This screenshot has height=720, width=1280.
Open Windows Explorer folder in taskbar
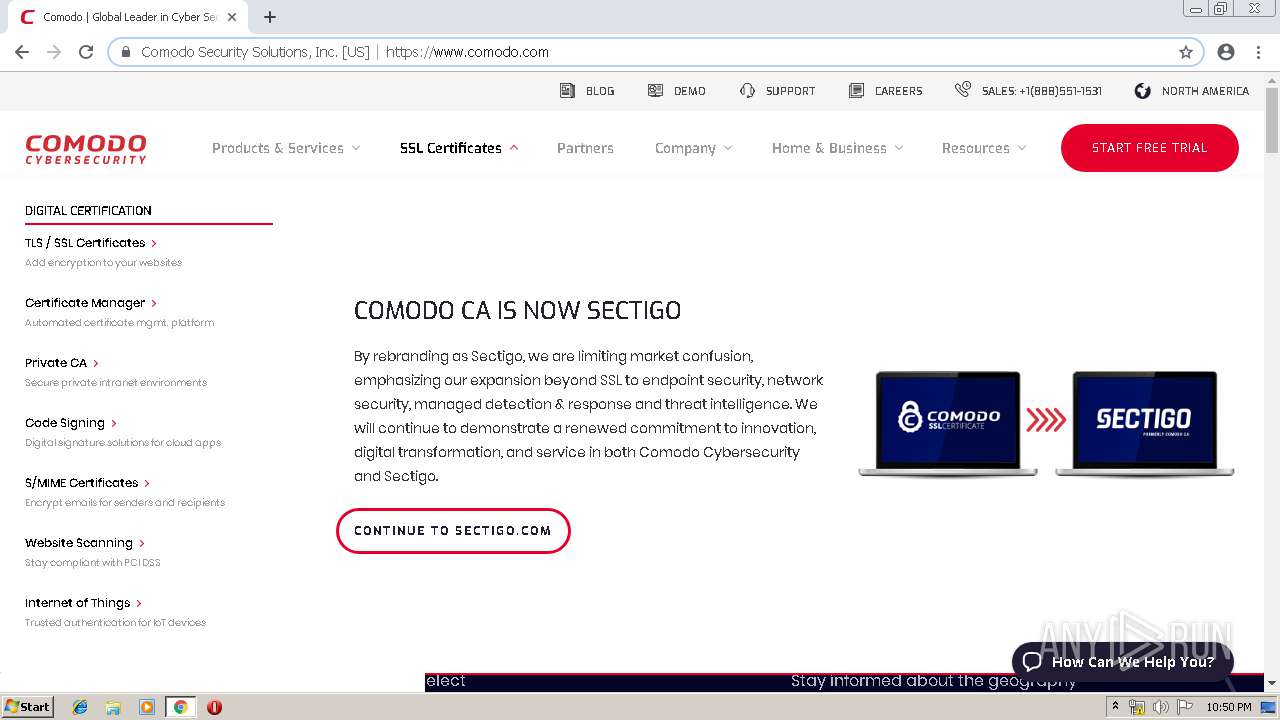tap(113, 707)
